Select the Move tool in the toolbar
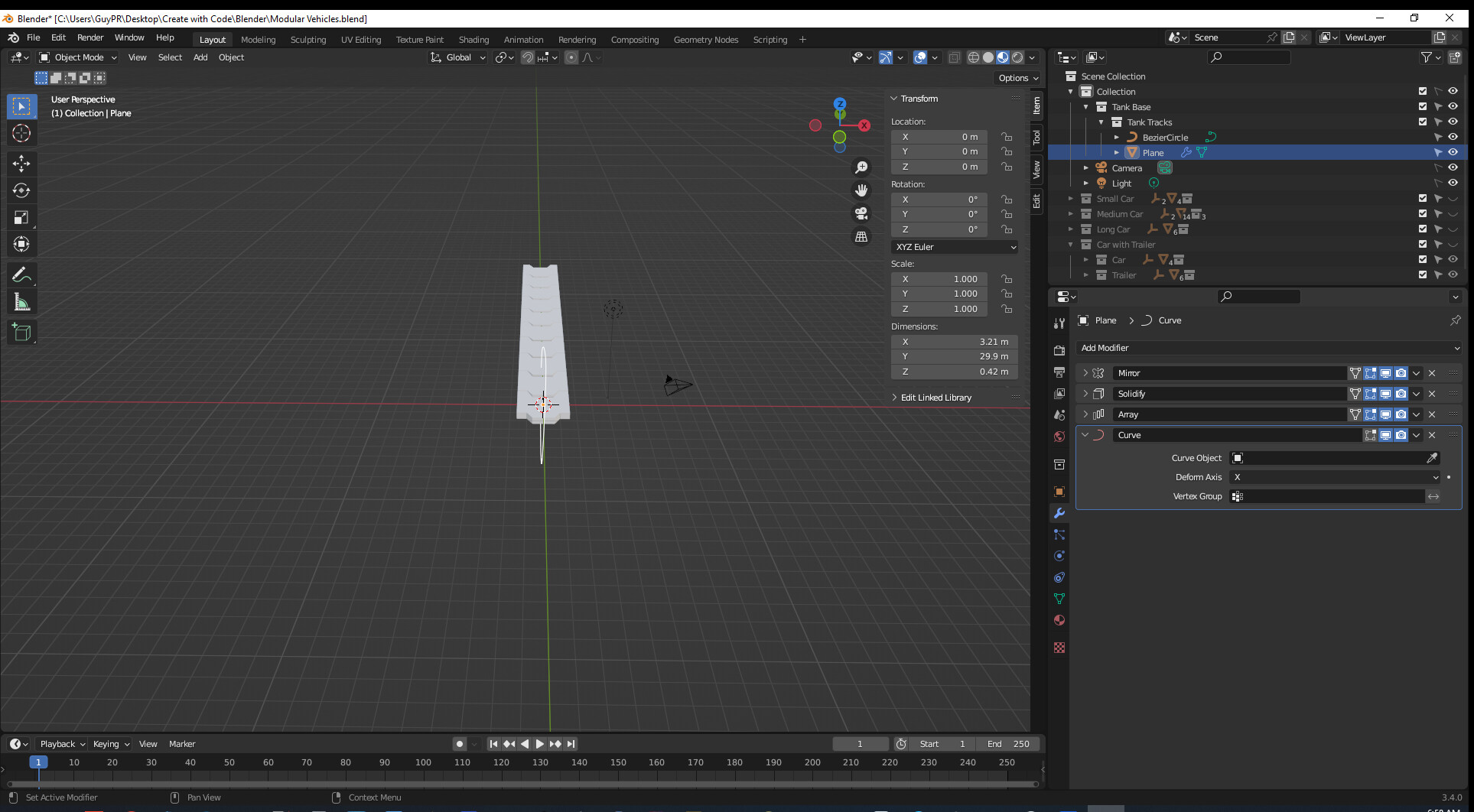This screenshot has width=1474, height=812. click(21, 163)
